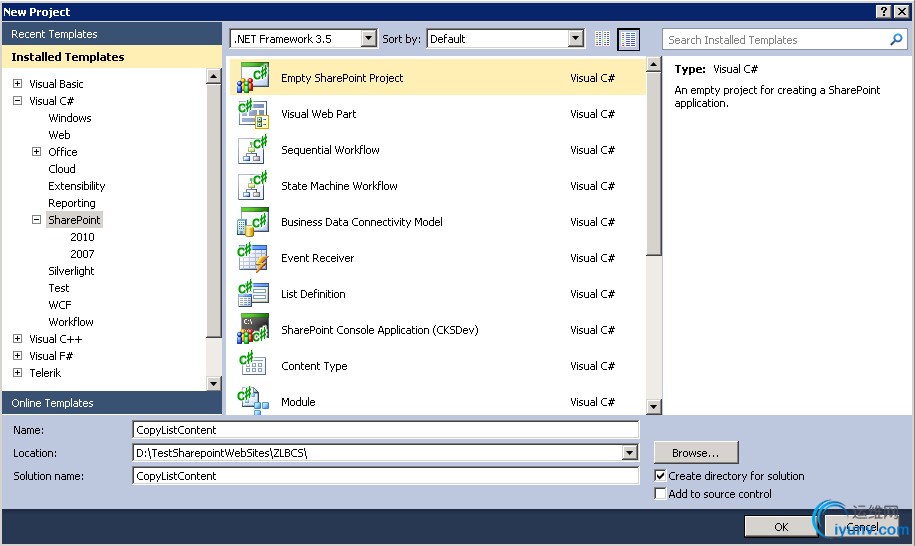The image size is (915, 546).
Task: Select the SharePoint Console Application icon
Action: (x=253, y=330)
